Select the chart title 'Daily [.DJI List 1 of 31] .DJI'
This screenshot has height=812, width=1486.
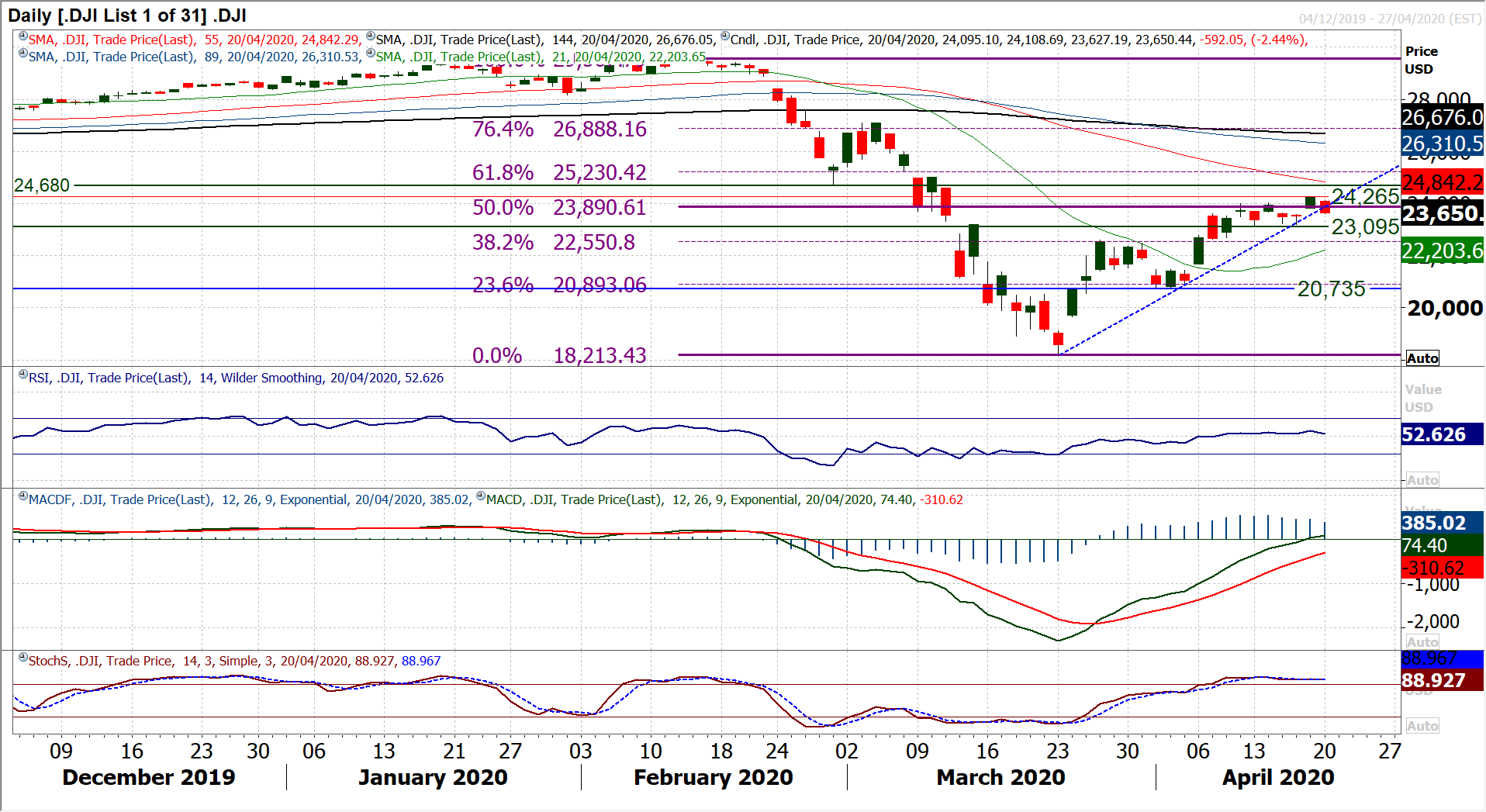[127, 16]
